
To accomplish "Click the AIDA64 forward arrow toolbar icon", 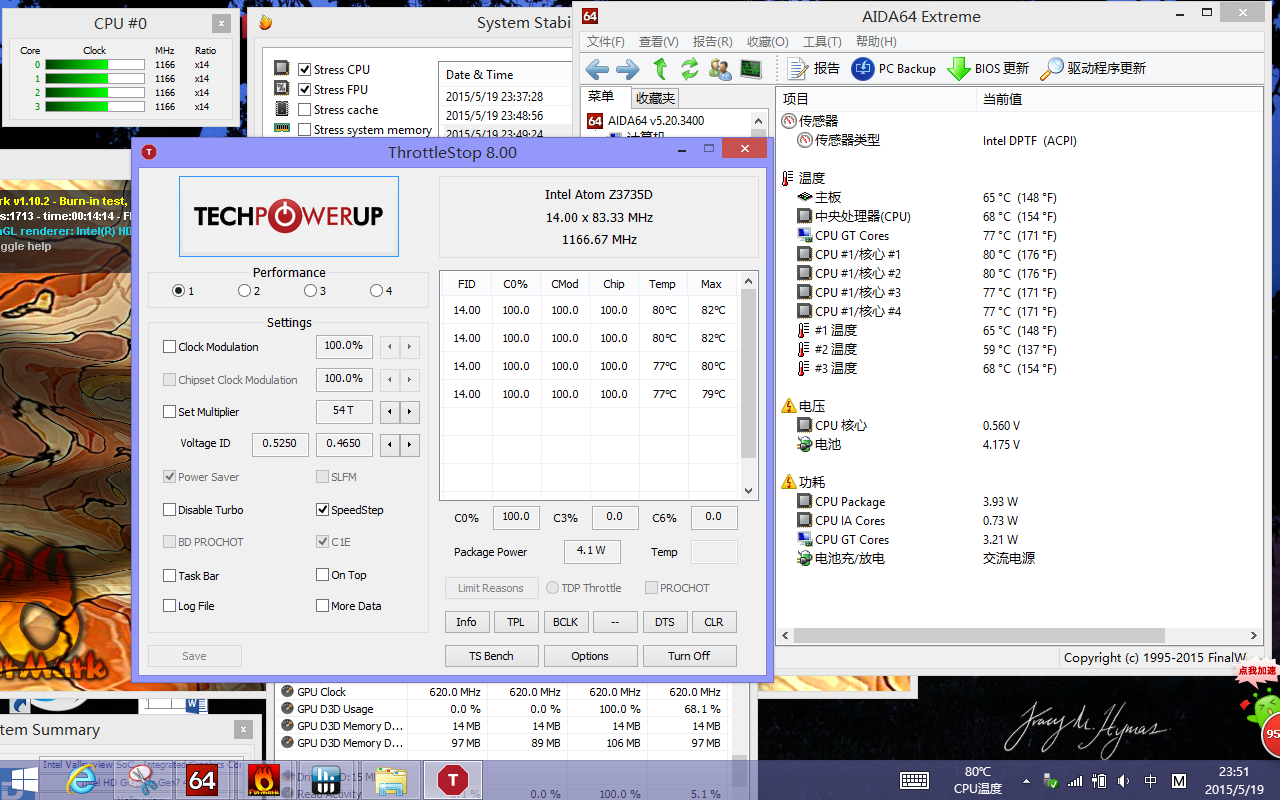I will point(628,69).
